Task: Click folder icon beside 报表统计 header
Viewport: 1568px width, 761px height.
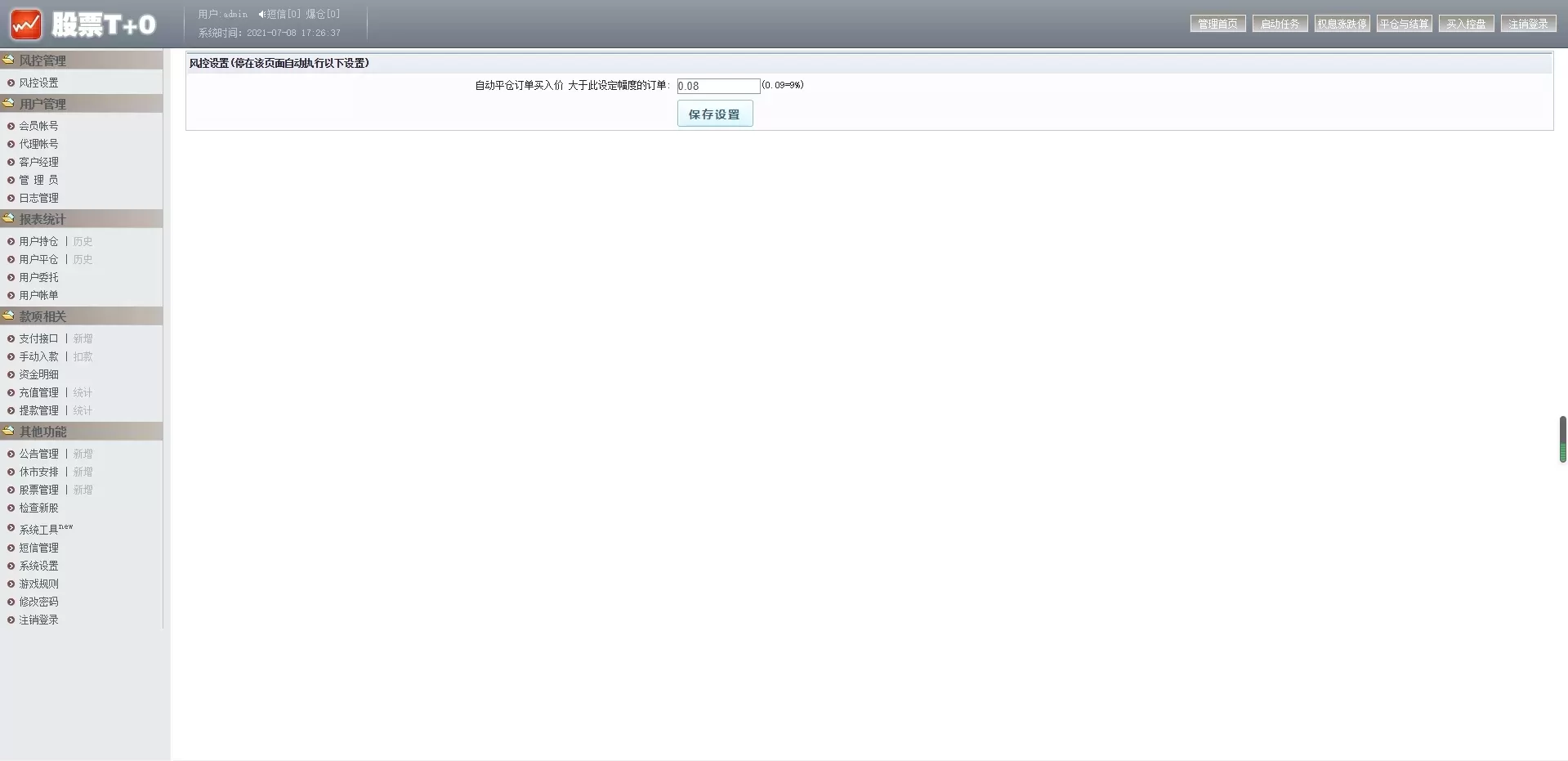Action: 8,218
